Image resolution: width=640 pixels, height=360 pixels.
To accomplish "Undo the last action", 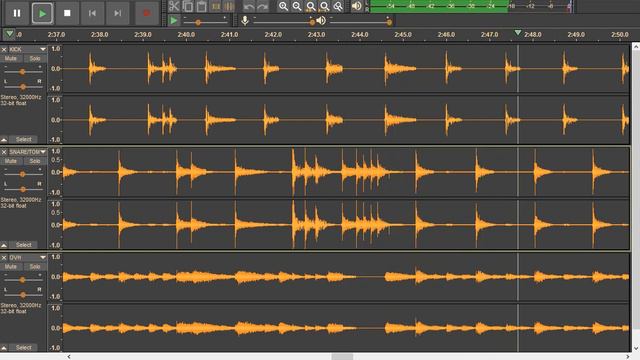I will pyautogui.click(x=249, y=6).
